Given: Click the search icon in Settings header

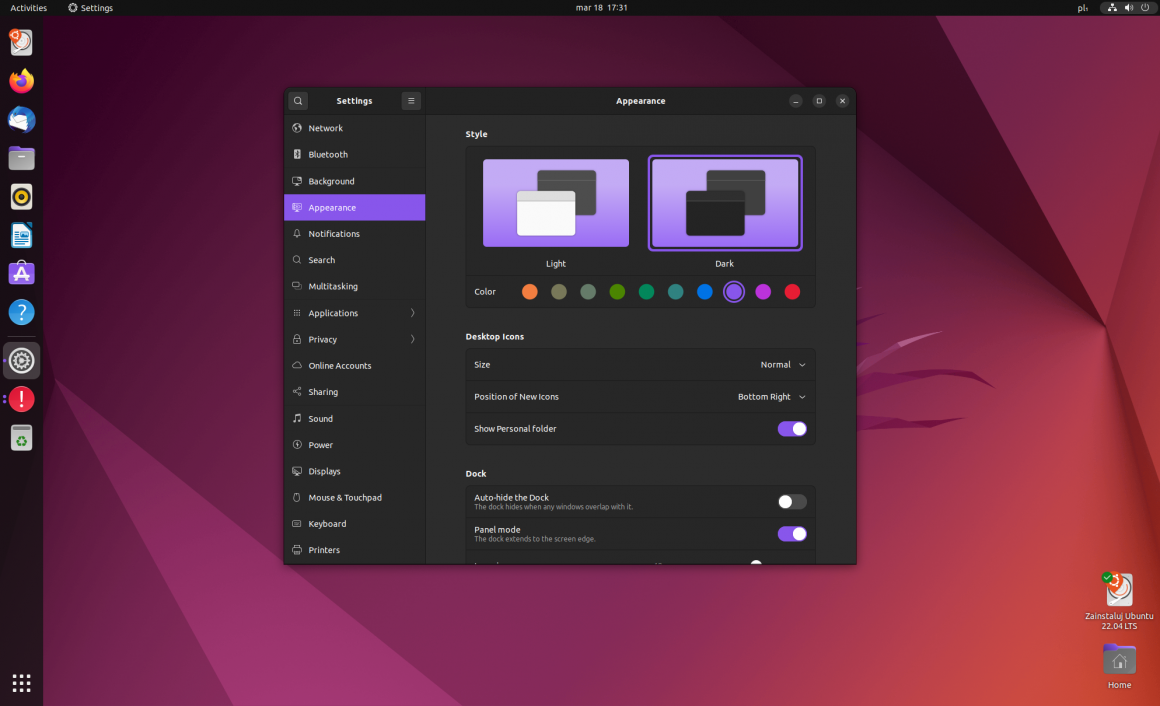Looking at the screenshot, I should [298, 101].
